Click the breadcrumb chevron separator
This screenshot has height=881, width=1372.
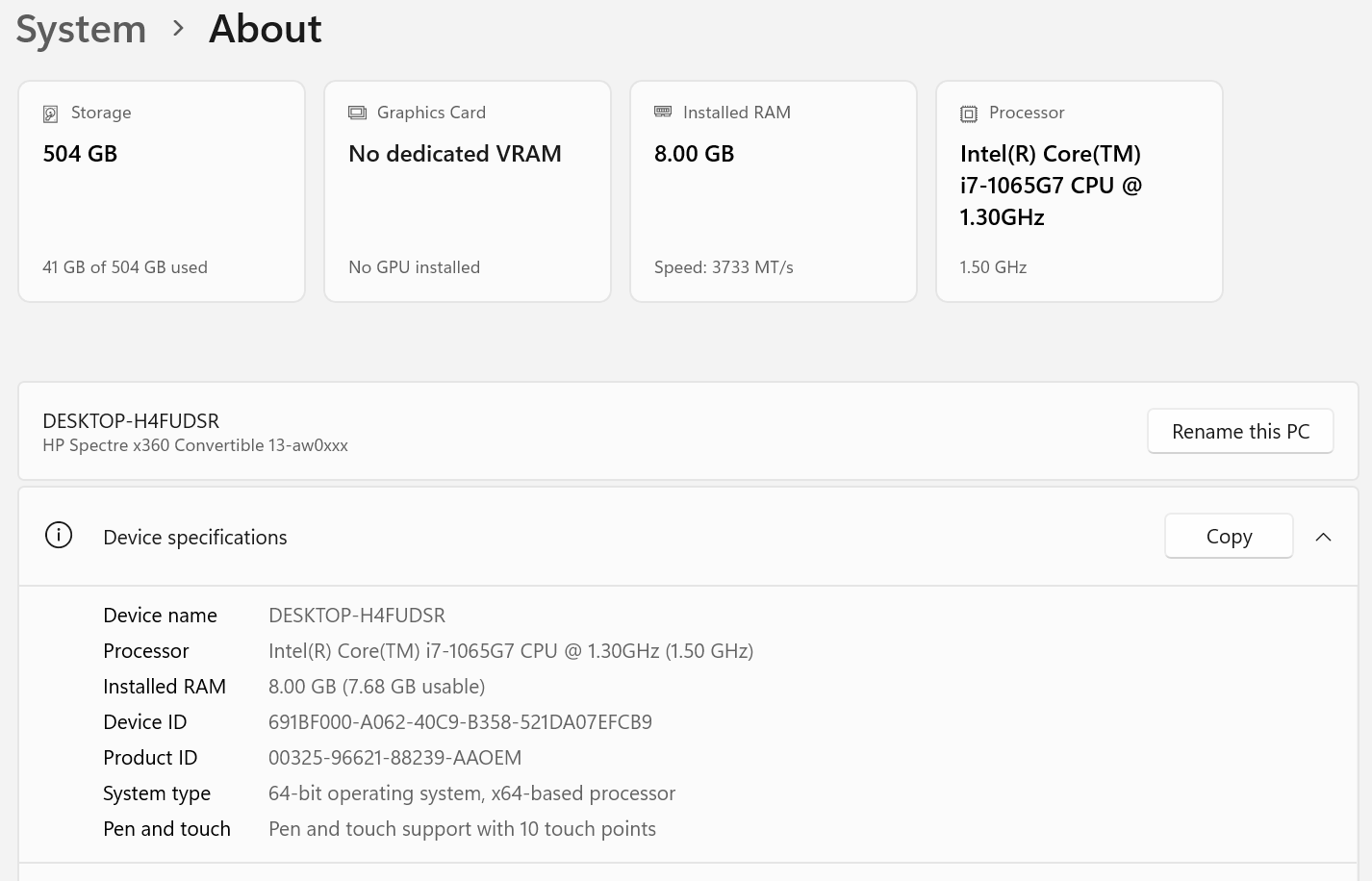[x=178, y=29]
